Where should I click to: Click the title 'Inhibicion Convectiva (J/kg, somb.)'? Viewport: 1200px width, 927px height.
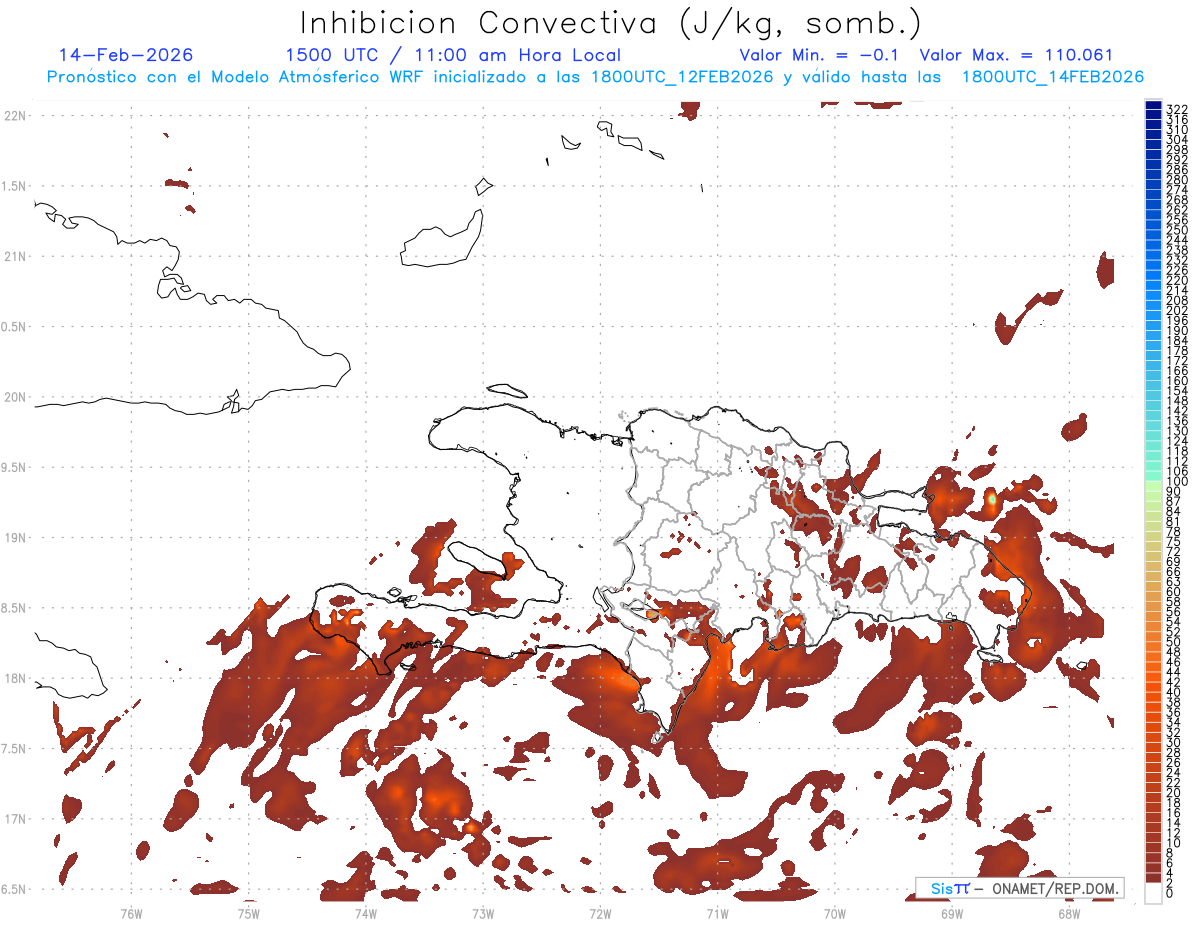[x=611, y=22]
